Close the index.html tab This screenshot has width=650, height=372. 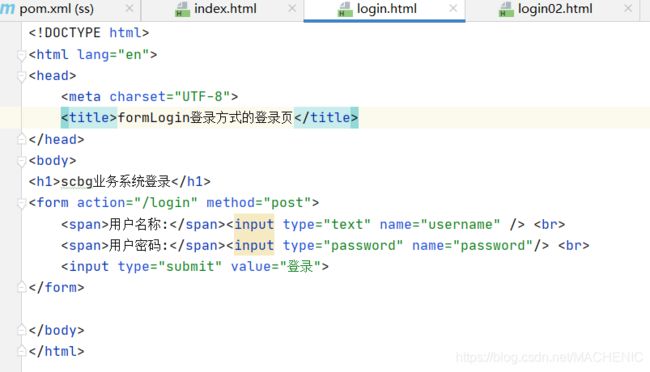tap(292, 8)
